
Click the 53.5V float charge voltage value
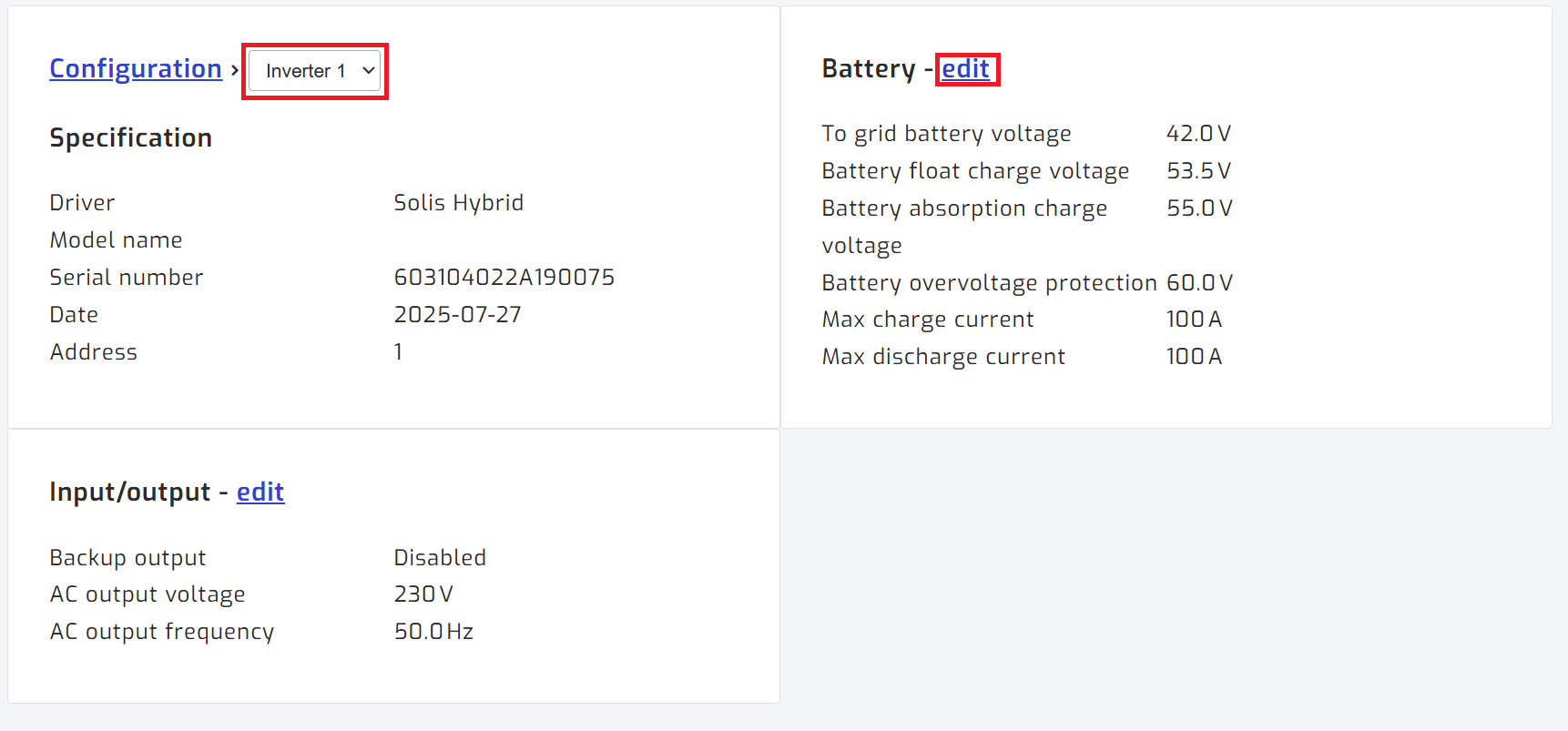(1199, 170)
